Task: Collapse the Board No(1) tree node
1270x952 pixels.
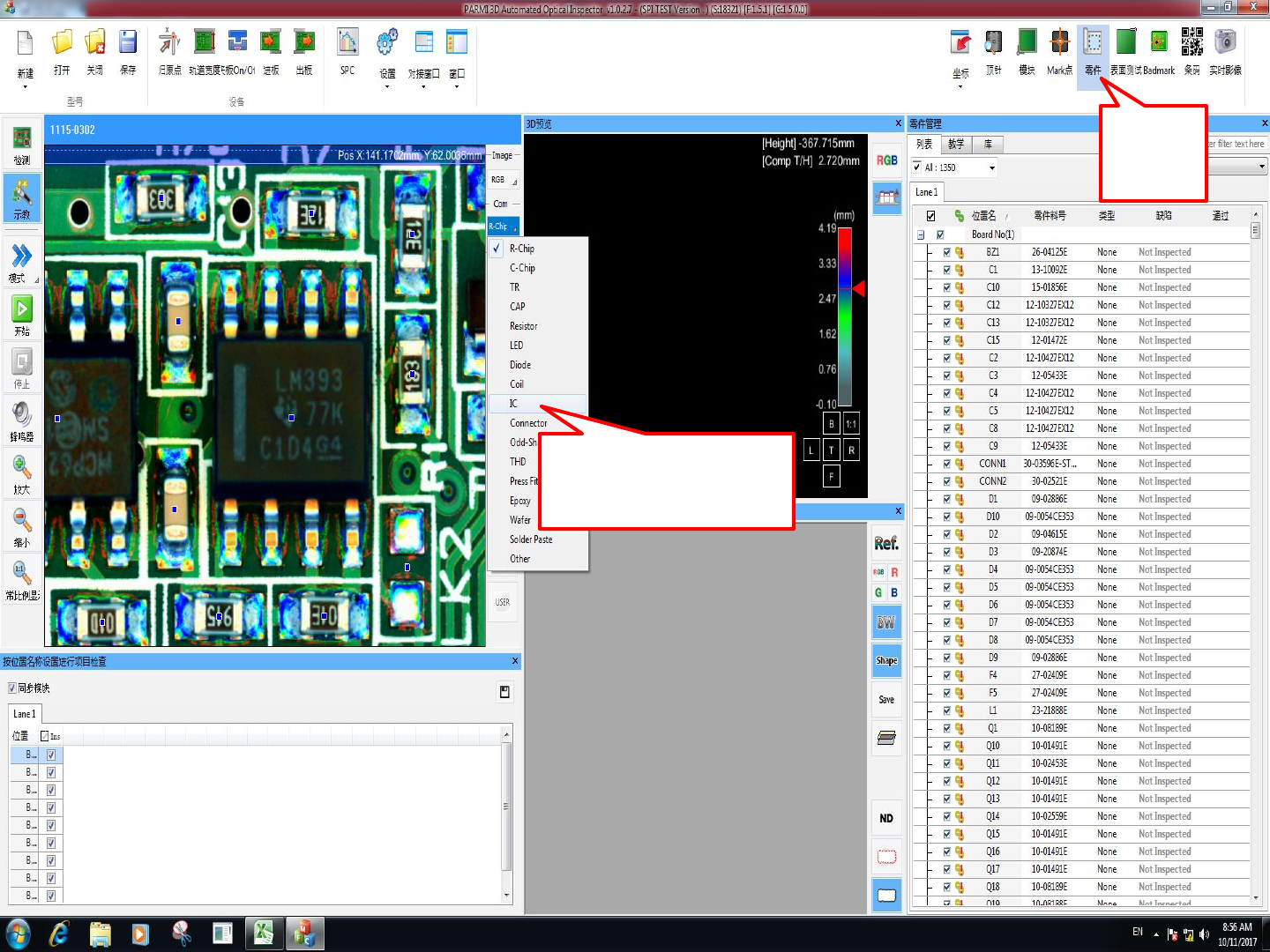Action: tap(921, 235)
